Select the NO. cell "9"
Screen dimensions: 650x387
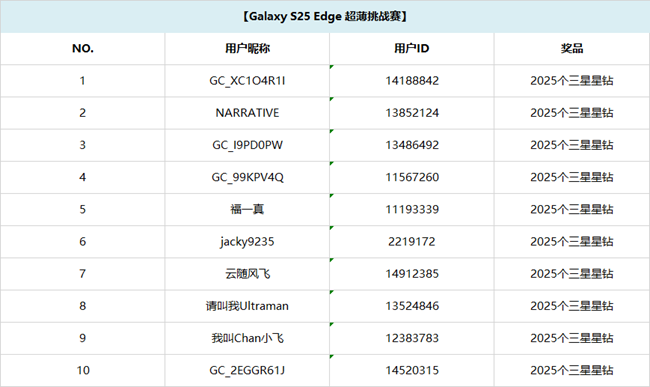pos(82,338)
